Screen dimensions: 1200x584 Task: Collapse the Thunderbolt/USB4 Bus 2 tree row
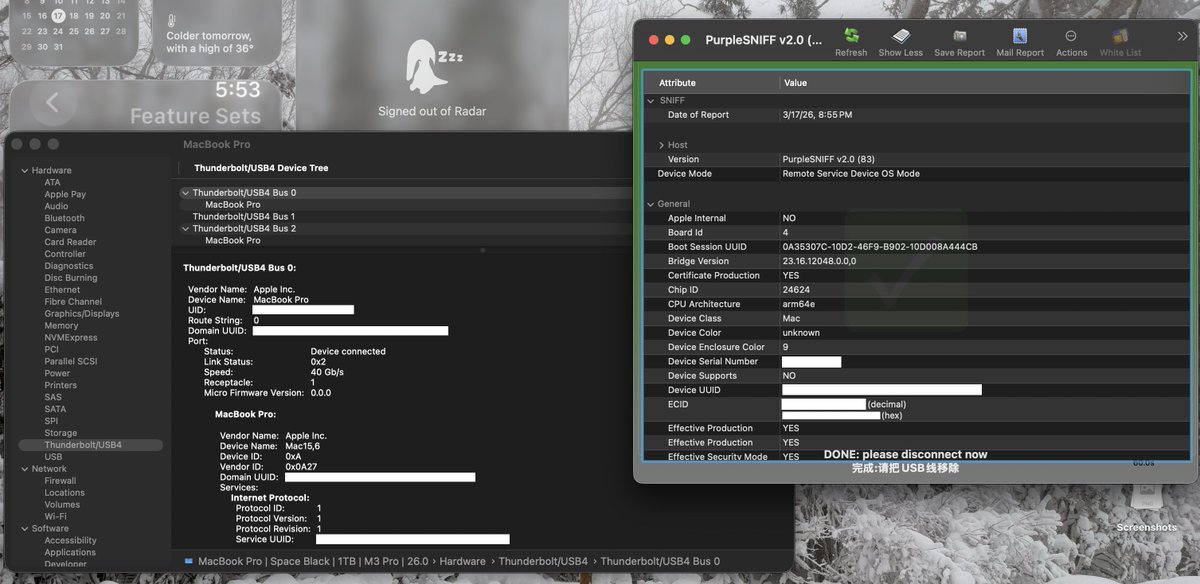[x=186, y=229]
